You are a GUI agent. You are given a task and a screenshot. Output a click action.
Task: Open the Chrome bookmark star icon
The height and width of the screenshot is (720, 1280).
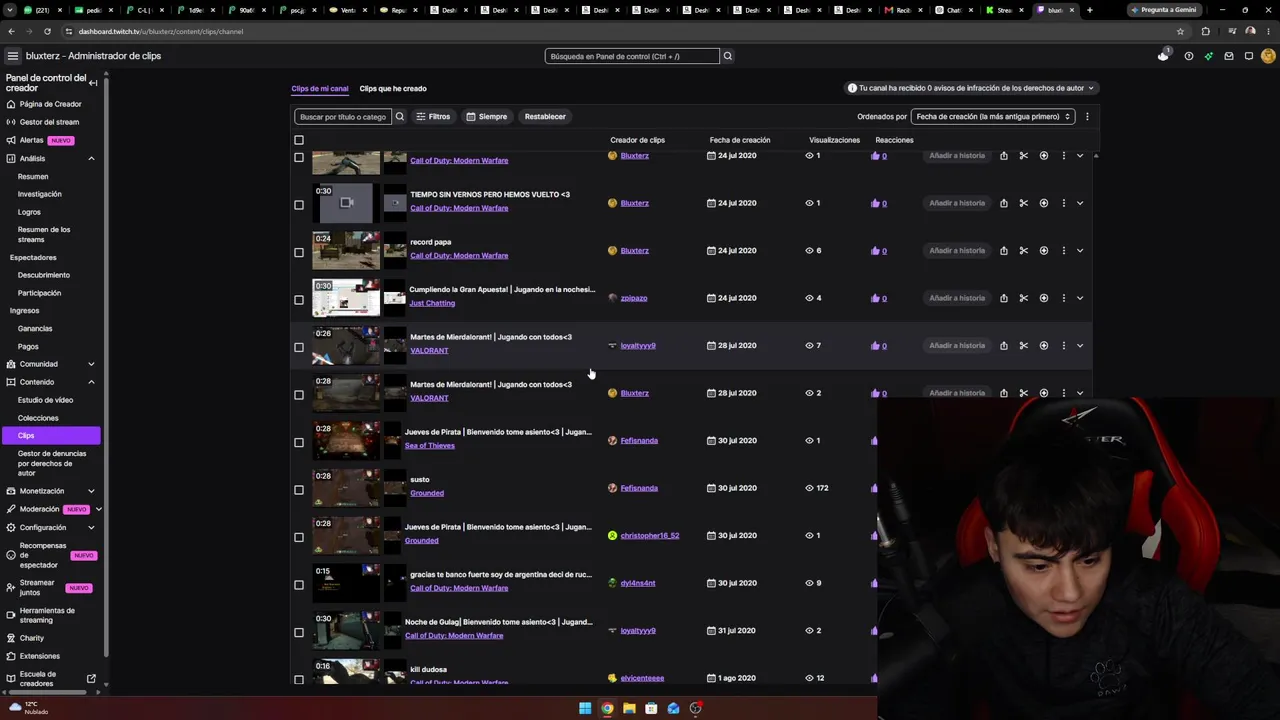click(x=1180, y=31)
